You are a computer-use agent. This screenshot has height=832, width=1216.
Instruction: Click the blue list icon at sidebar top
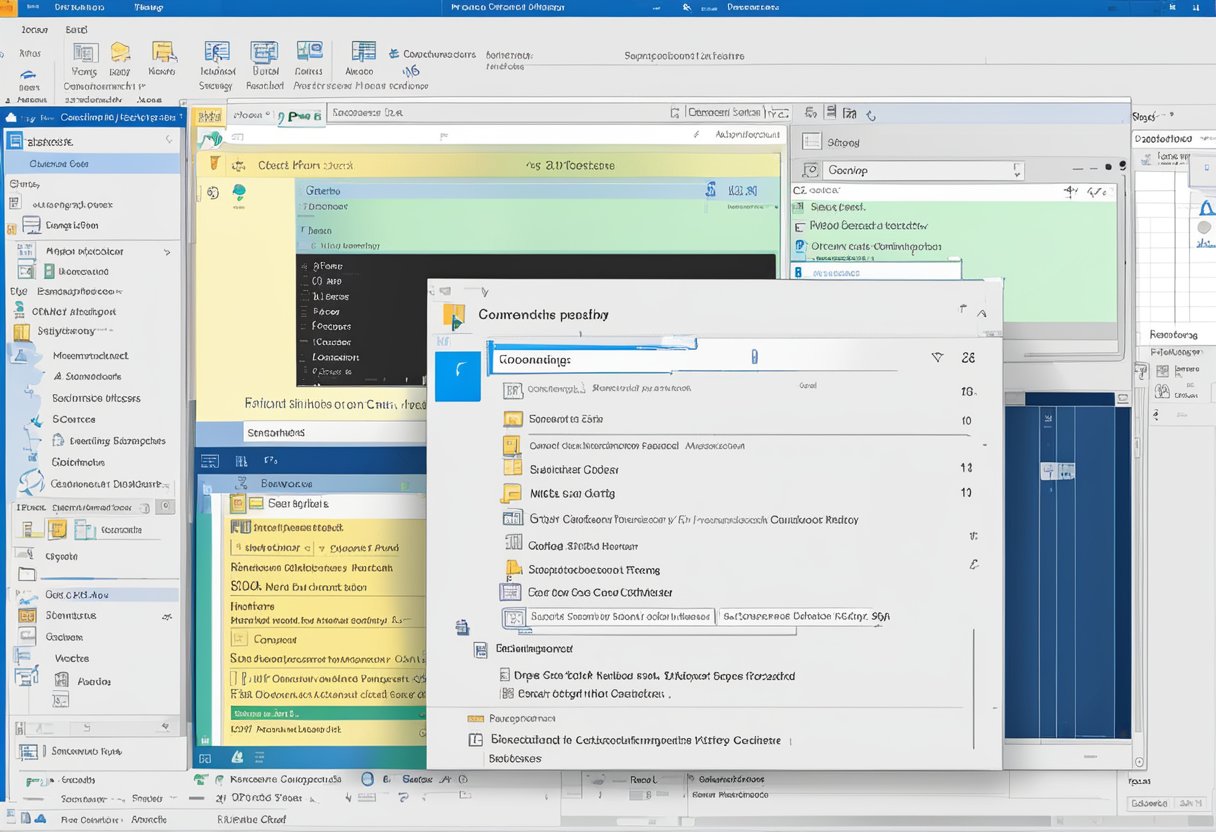tap(15, 141)
